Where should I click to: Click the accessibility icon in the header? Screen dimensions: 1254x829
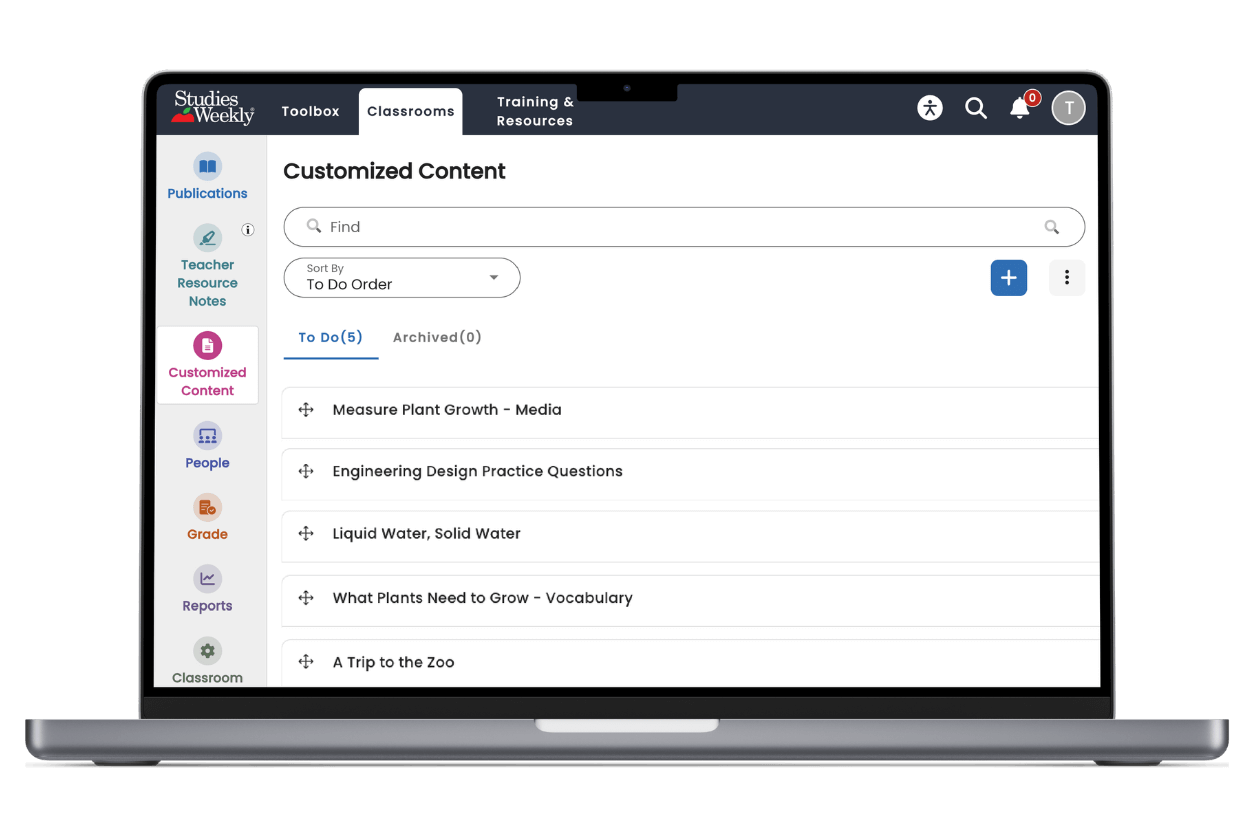[930, 108]
